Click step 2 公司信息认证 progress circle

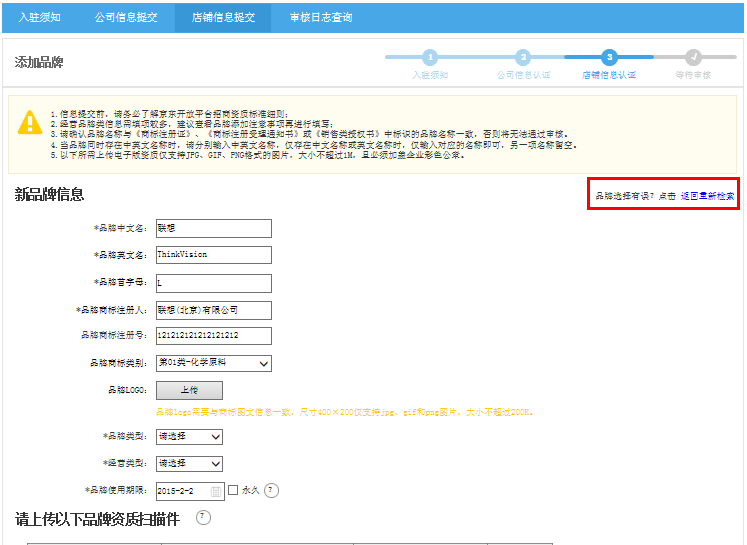pos(523,57)
